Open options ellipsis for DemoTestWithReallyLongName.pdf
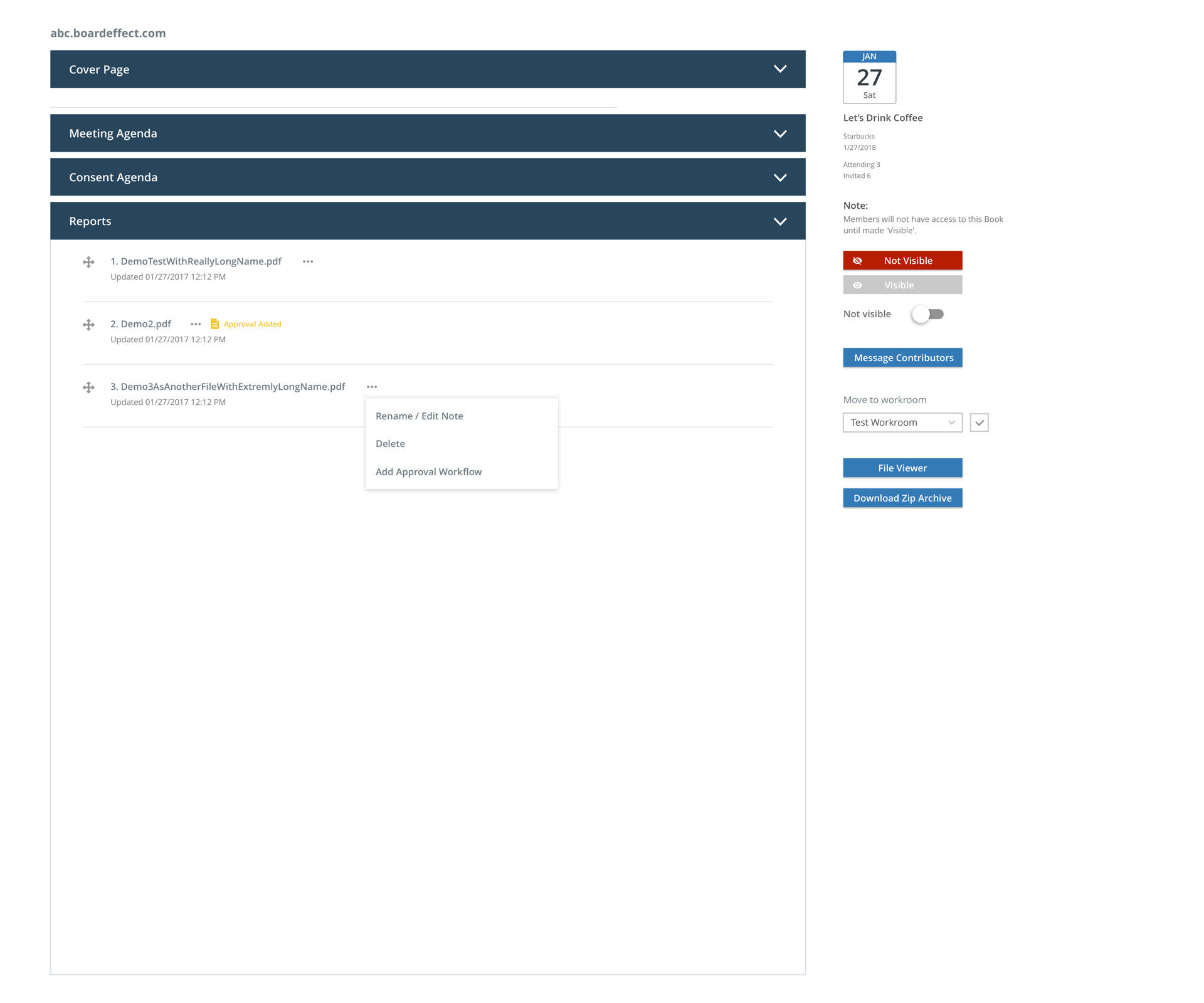1204x1003 pixels. (308, 261)
